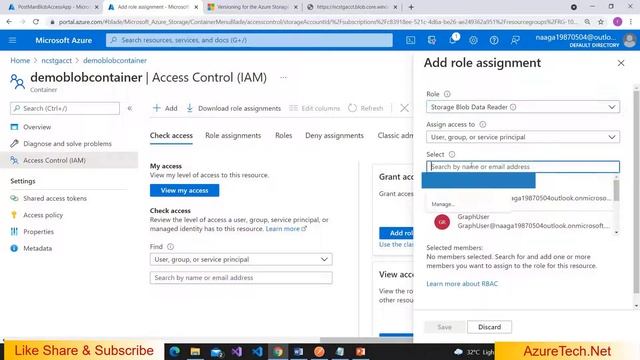
Task: Click the Select info icon
Action: click(452, 154)
